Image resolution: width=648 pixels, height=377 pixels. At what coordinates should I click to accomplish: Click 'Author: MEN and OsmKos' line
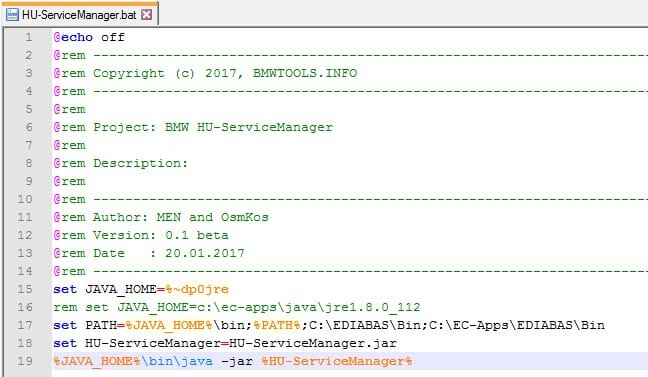pyautogui.click(x=161, y=217)
